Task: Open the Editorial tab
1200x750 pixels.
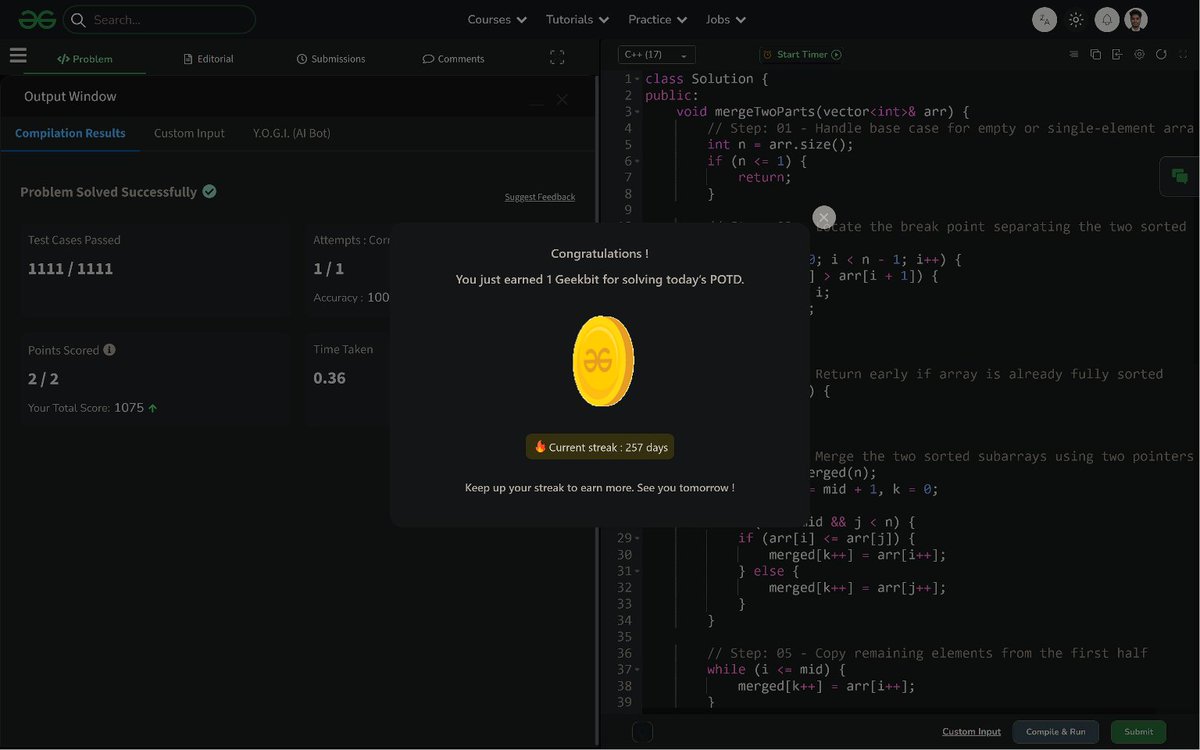Action: 209,59
